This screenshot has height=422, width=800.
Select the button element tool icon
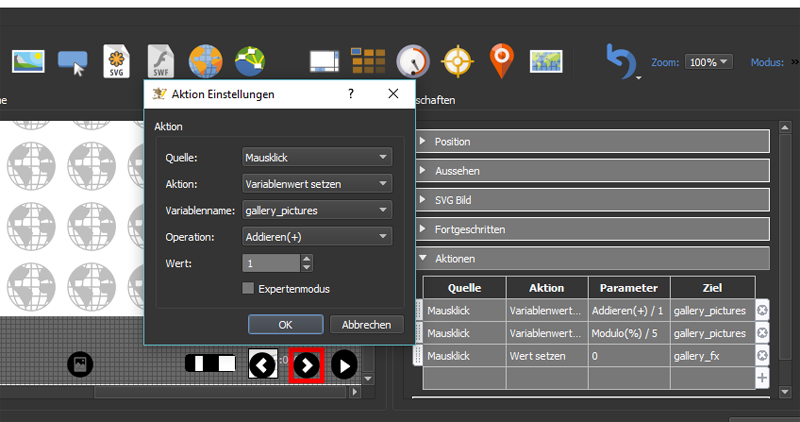click(x=74, y=62)
